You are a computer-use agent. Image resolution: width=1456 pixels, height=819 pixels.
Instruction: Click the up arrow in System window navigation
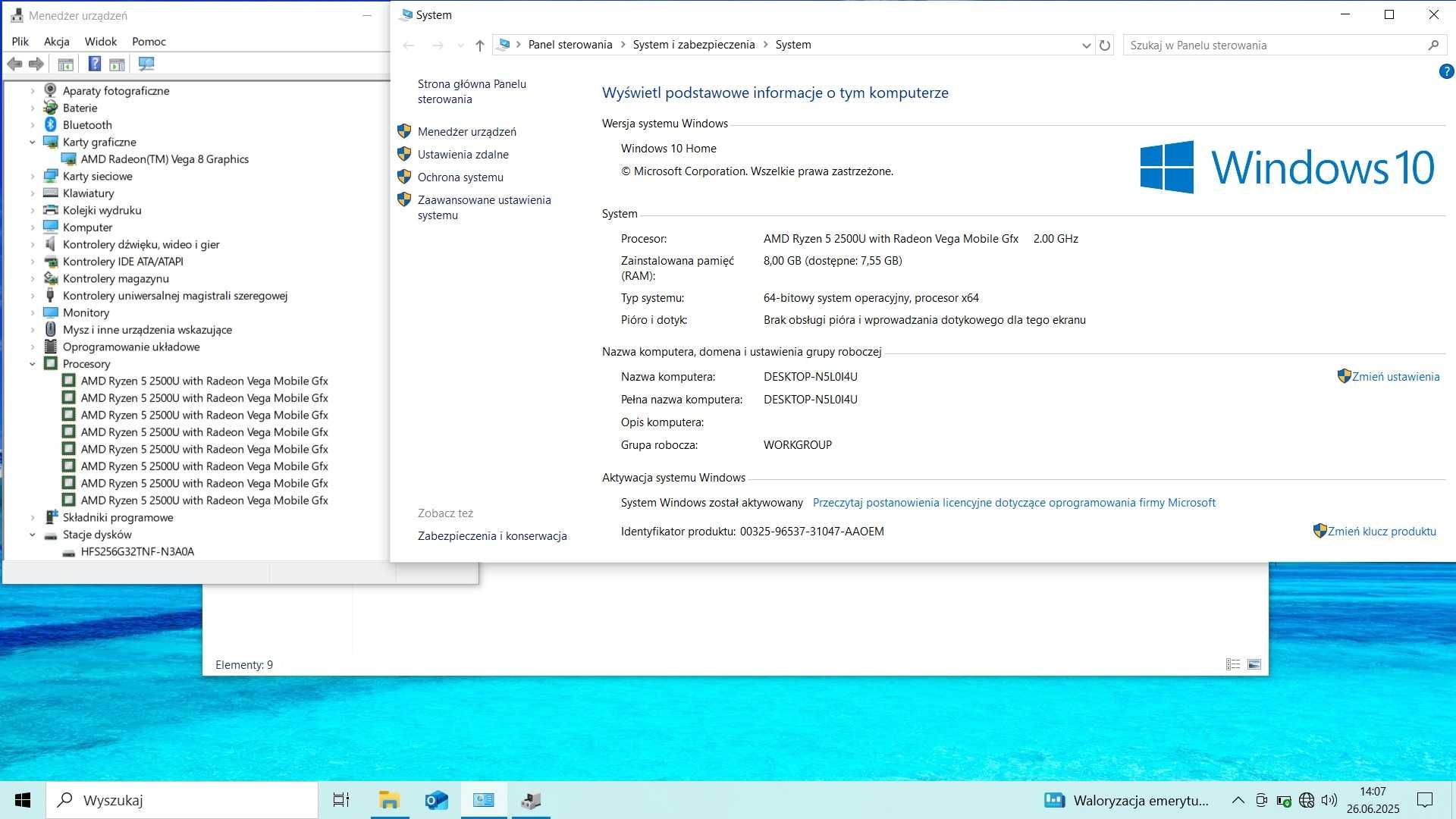coord(480,45)
